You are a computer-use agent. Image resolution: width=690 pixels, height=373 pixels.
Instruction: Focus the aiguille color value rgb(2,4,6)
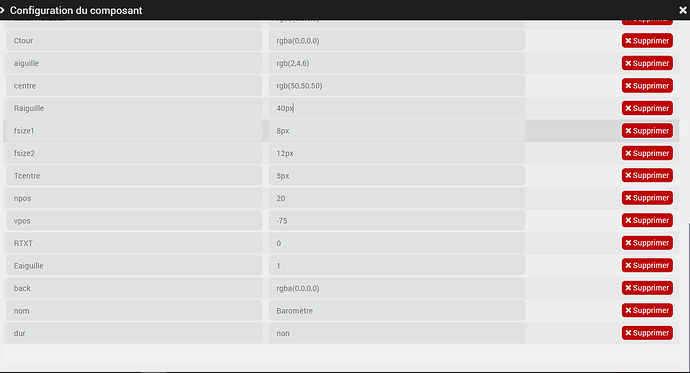[x=397, y=63]
